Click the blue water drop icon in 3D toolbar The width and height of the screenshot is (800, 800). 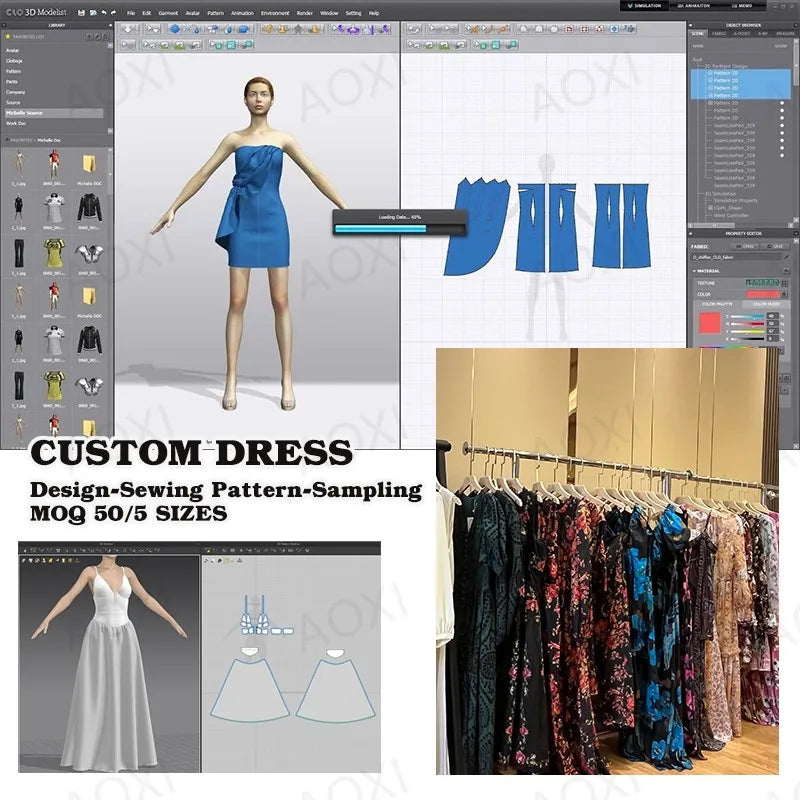(x=197, y=30)
